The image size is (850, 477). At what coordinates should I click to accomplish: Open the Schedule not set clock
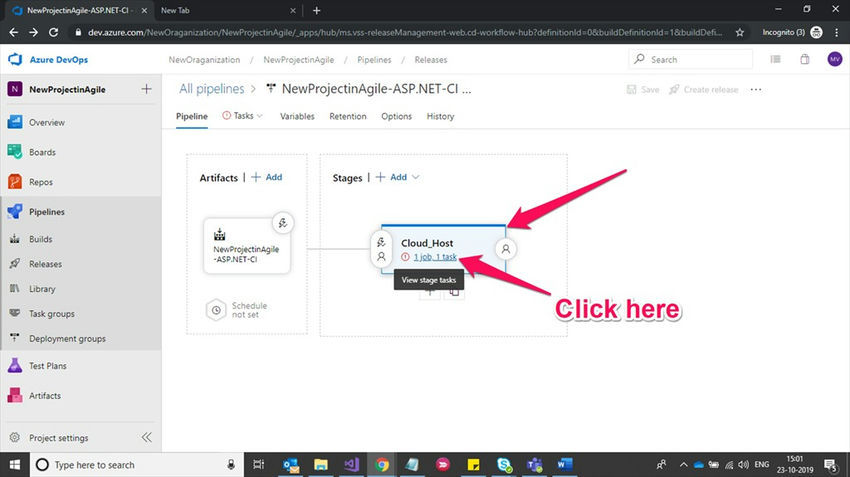tap(216, 310)
